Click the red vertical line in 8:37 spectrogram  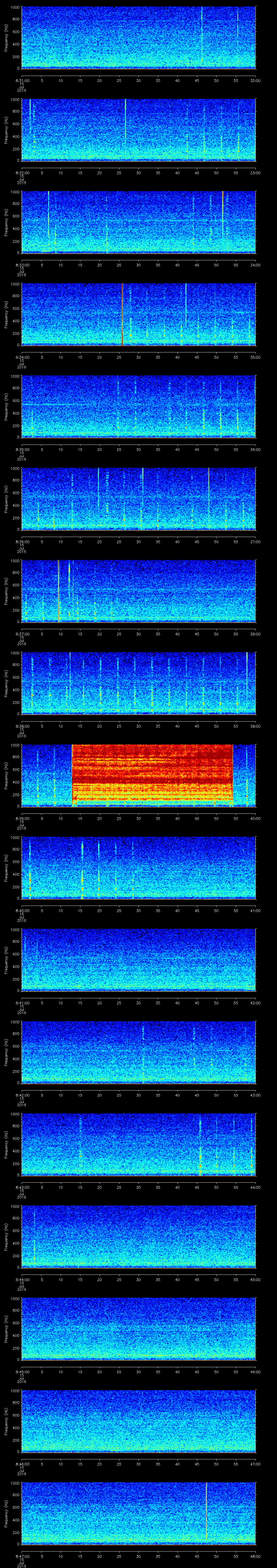58,590
